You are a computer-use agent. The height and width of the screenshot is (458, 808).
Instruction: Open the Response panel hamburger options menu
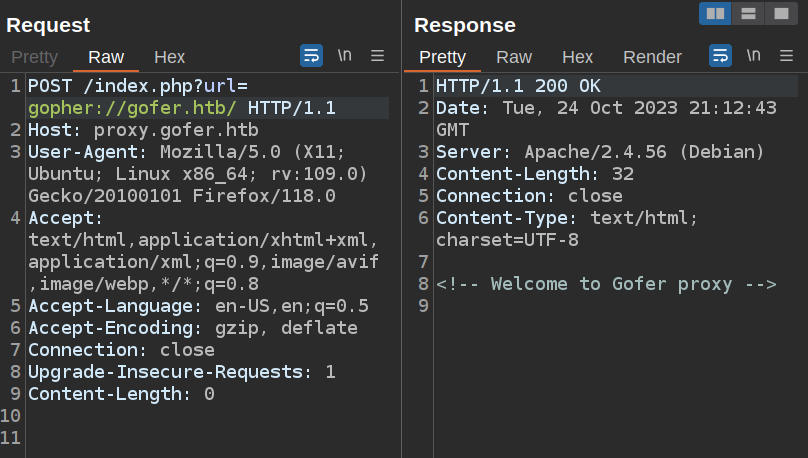point(787,56)
